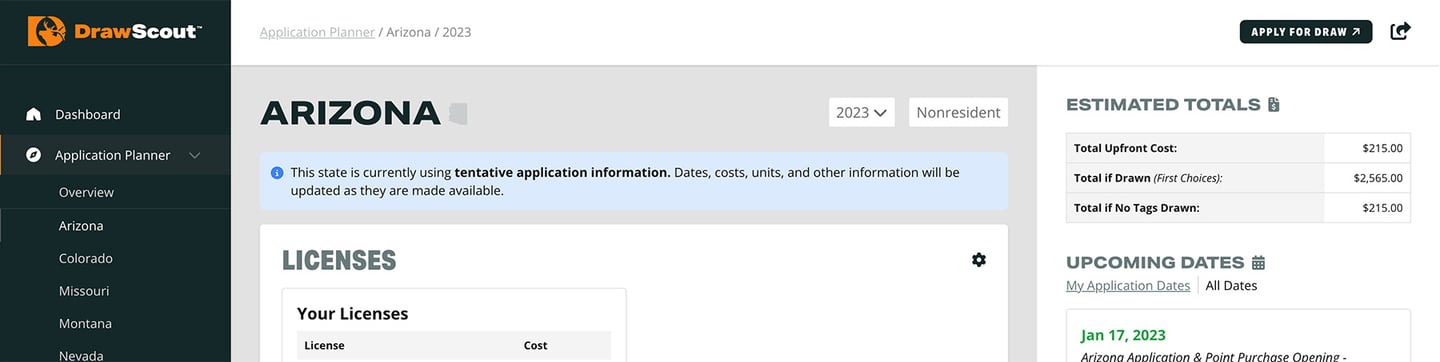This screenshot has width=1440, height=362.
Task: Open Licenses settings gear icon
Action: (x=979, y=260)
